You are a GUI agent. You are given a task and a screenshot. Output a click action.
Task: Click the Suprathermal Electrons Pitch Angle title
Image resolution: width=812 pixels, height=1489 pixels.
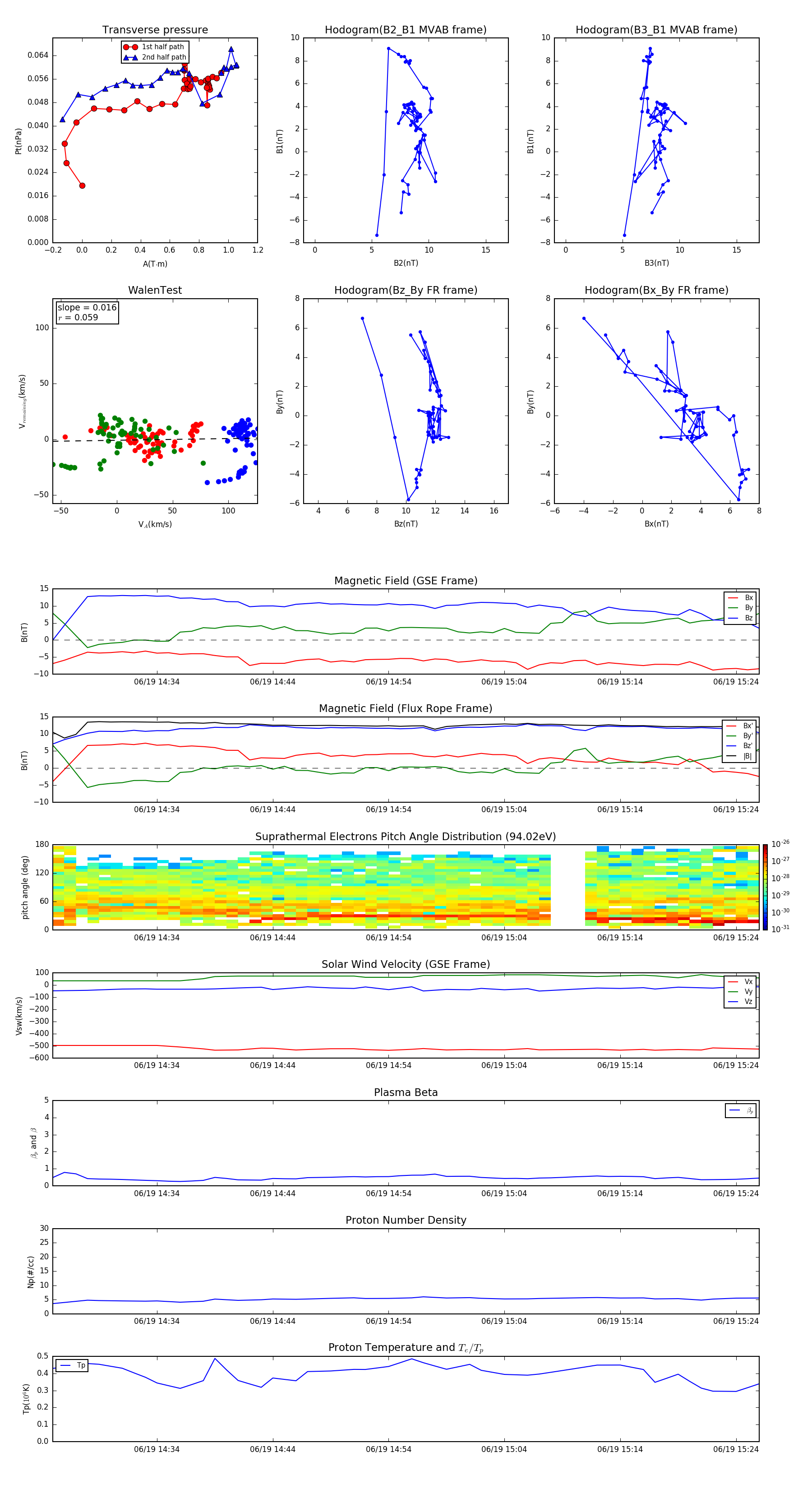point(406,837)
